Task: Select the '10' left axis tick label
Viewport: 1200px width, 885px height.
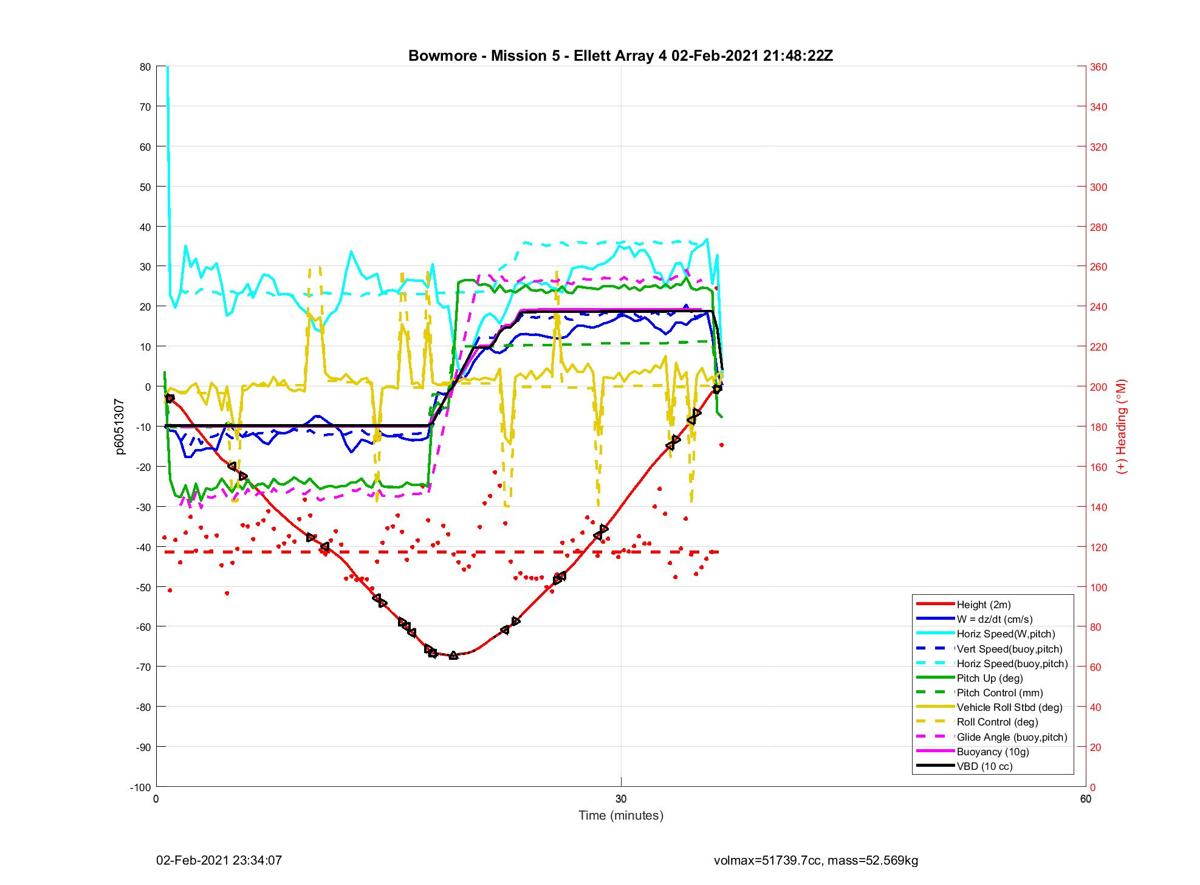Action: tap(146, 347)
